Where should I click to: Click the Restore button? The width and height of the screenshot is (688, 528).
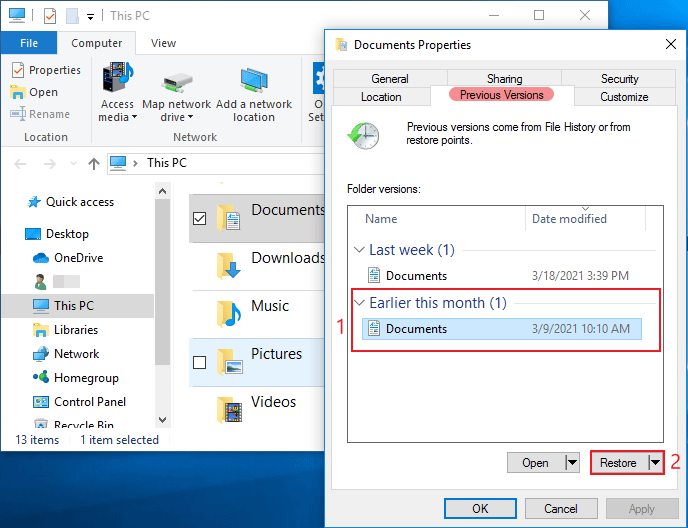coord(618,463)
